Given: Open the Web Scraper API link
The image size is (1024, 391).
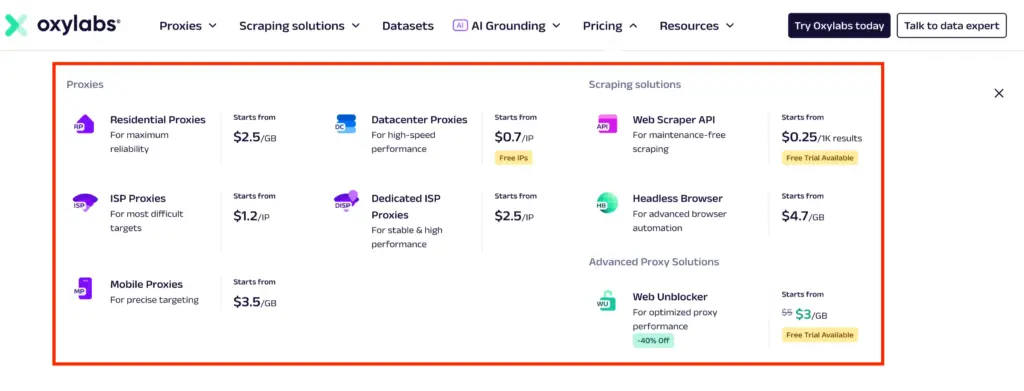Looking at the screenshot, I should (x=673, y=120).
